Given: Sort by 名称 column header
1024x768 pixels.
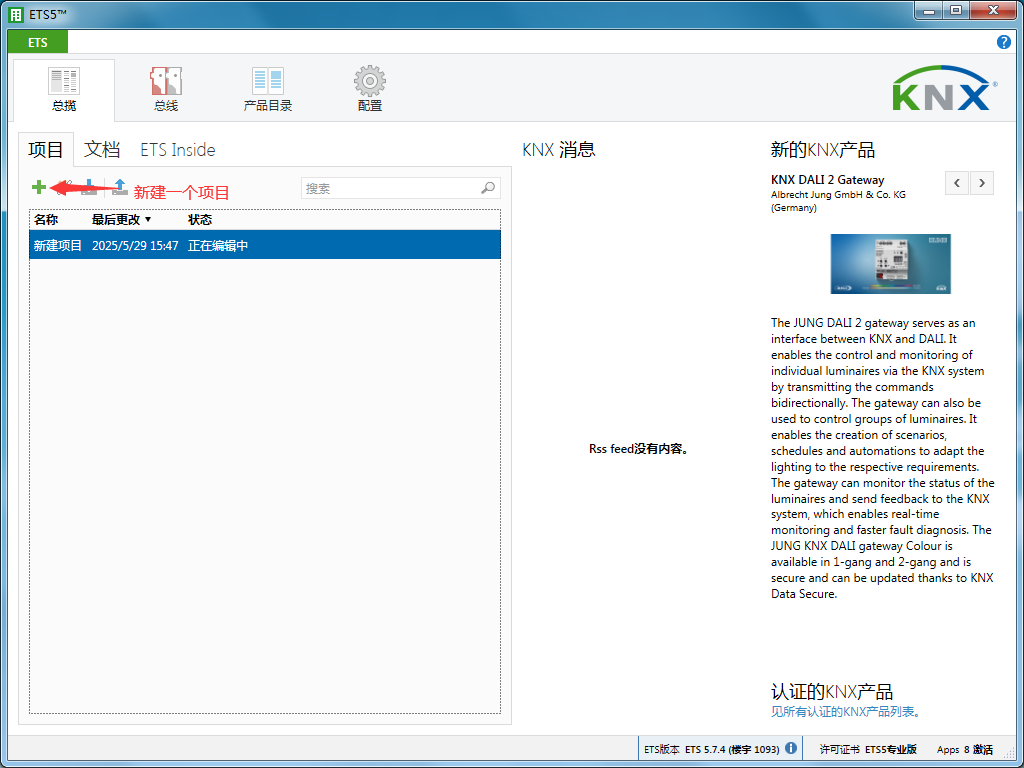Looking at the screenshot, I should (46, 219).
